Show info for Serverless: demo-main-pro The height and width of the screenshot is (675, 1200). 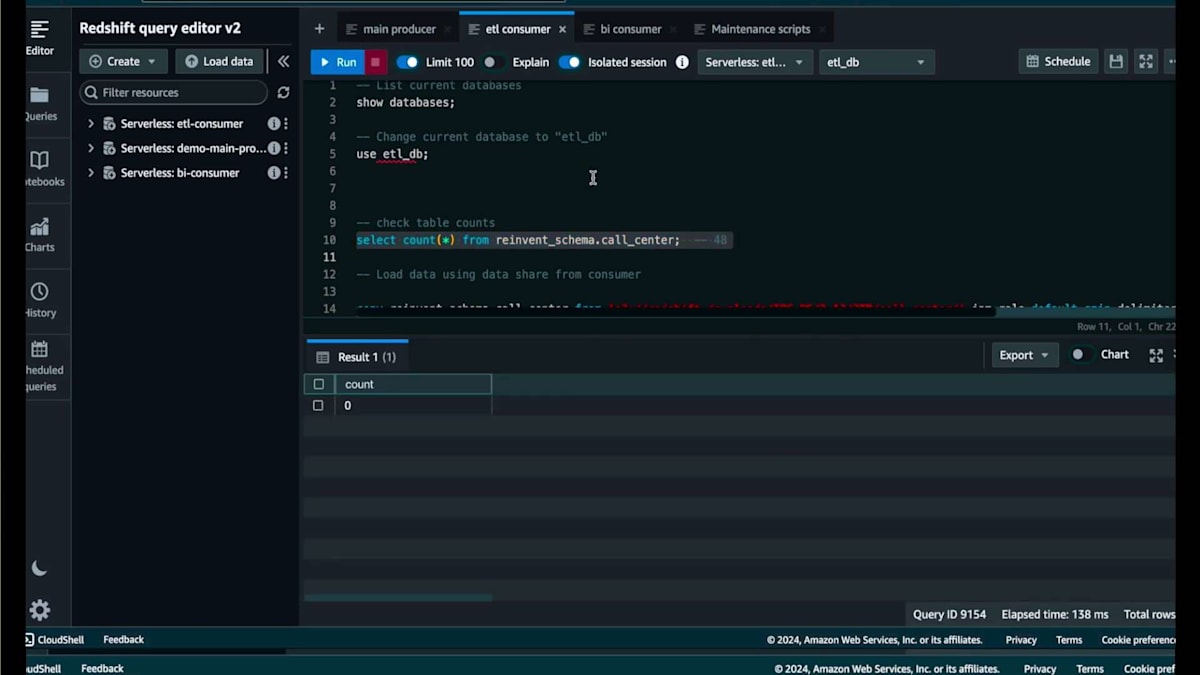coord(273,148)
